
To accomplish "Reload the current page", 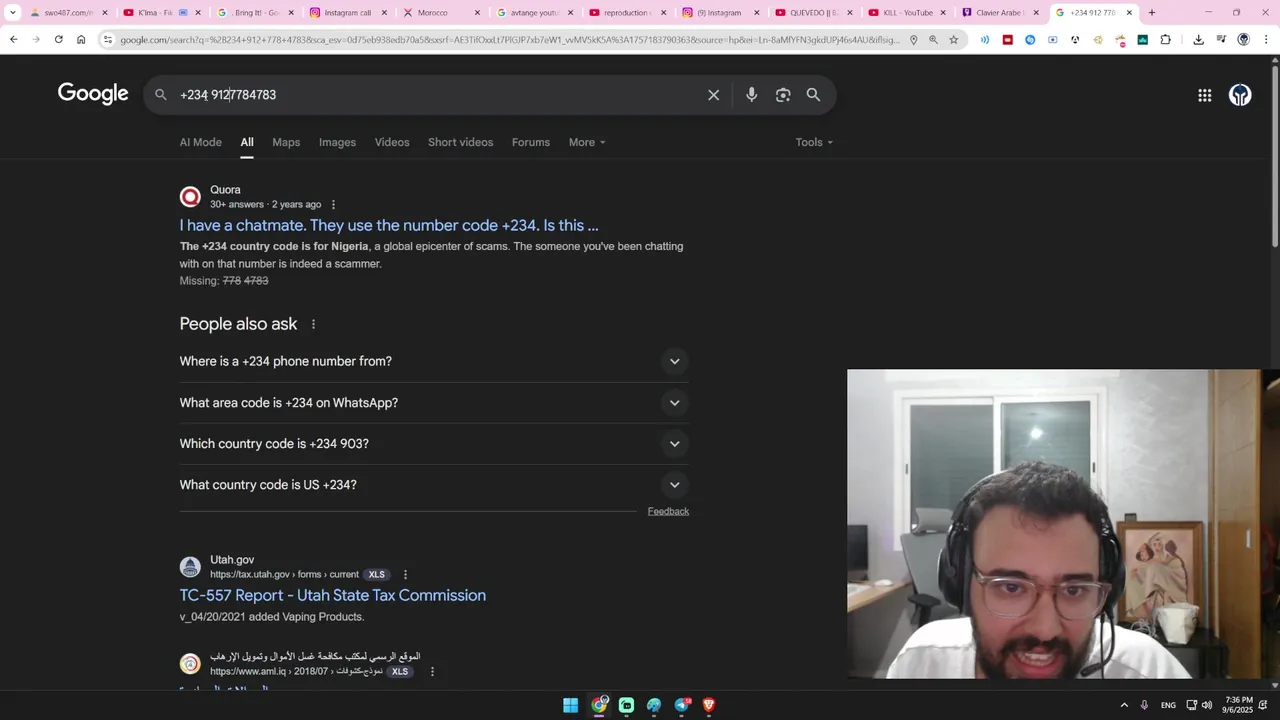I will tap(58, 40).
